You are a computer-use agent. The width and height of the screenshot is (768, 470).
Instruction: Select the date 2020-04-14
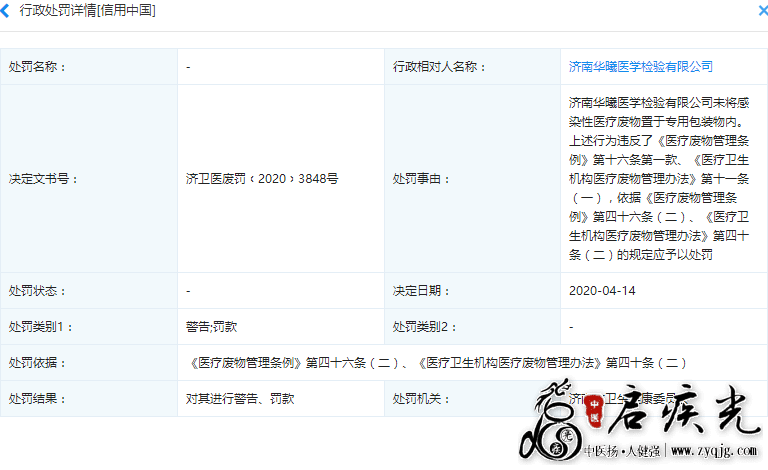pos(602,291)
